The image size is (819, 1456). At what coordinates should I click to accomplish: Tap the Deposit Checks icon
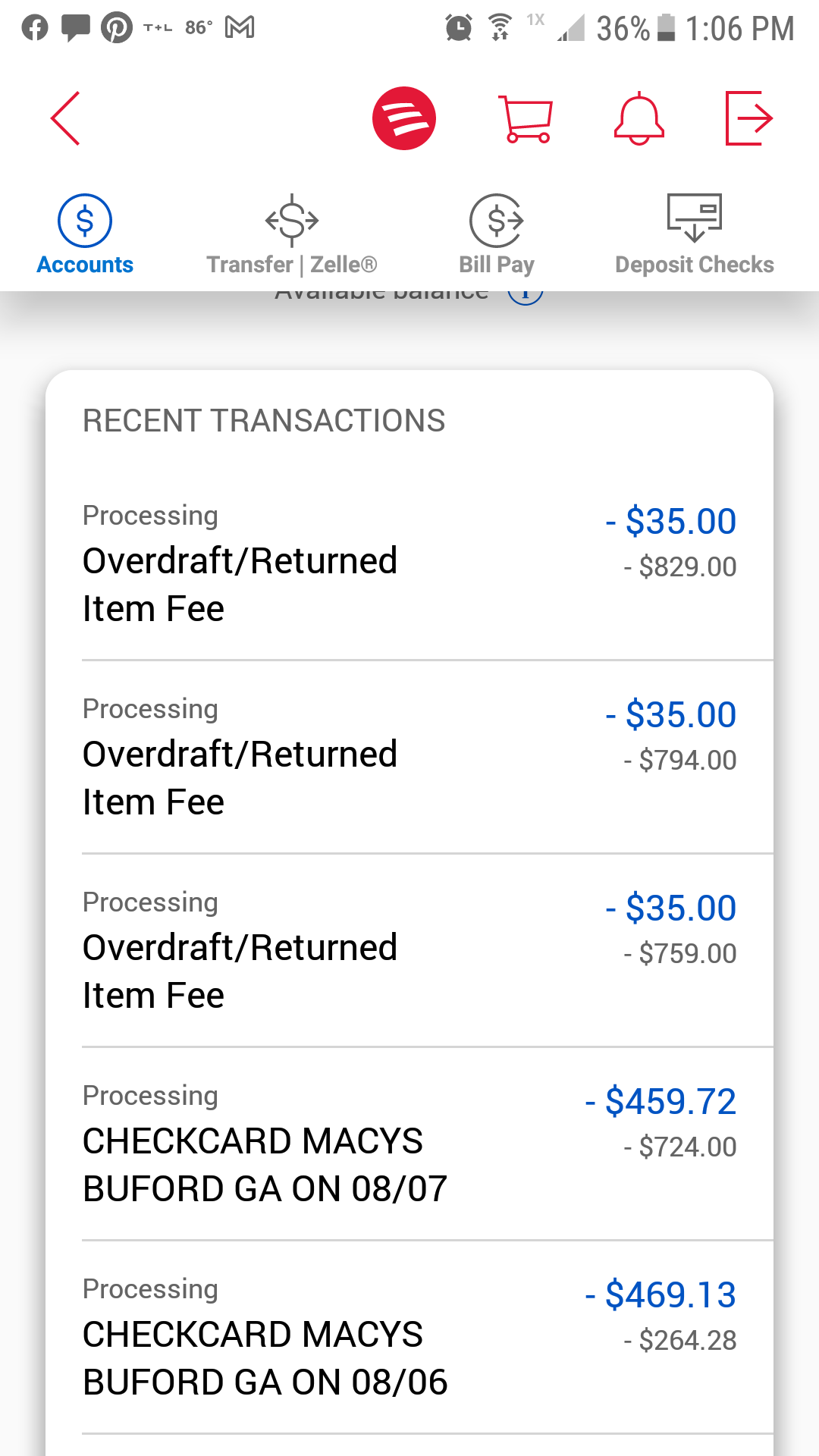694,218
